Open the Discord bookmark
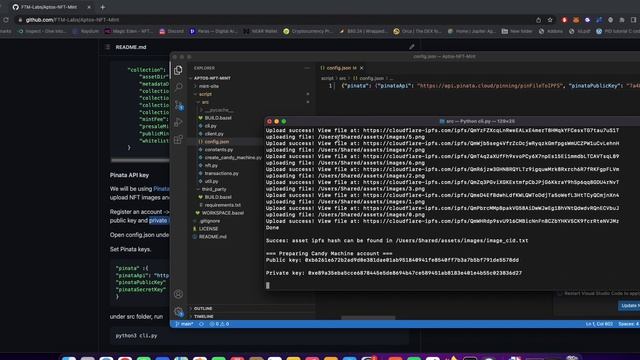This screenshot has width=640, height=360. (172, 31)
